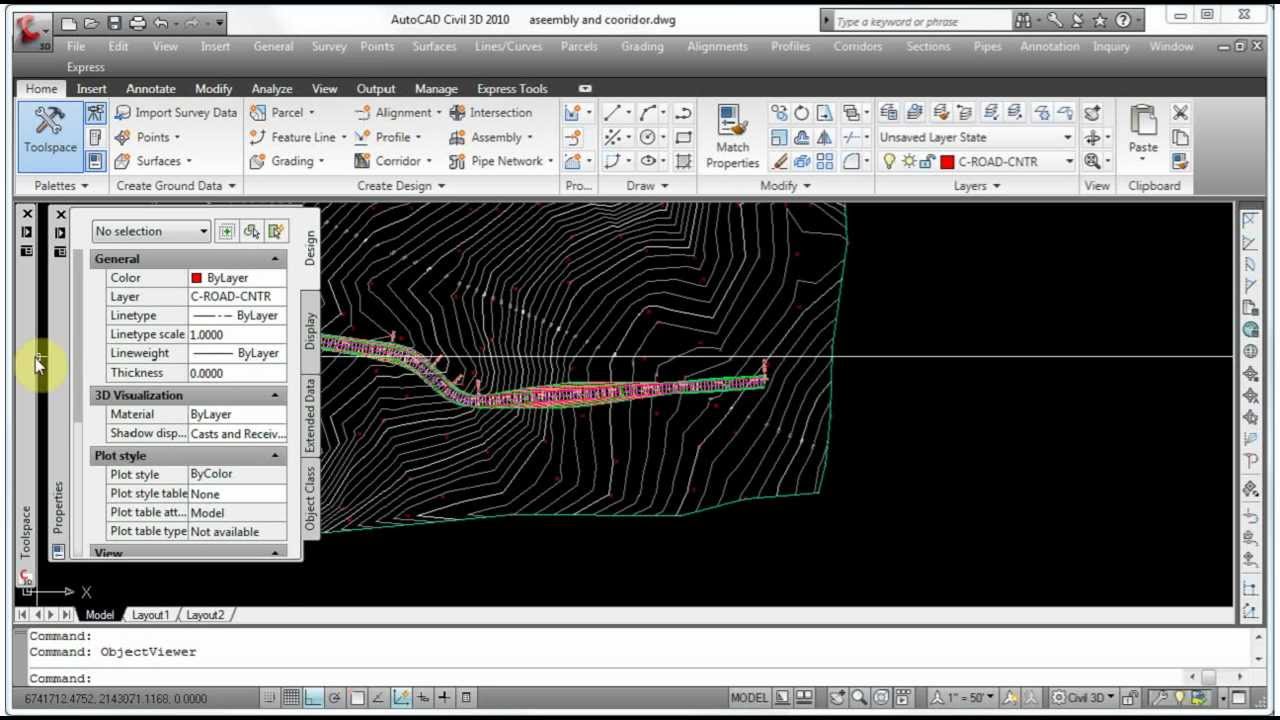Click the search keyword input field
Screen dimensions: 1280x720
[921, 21]
